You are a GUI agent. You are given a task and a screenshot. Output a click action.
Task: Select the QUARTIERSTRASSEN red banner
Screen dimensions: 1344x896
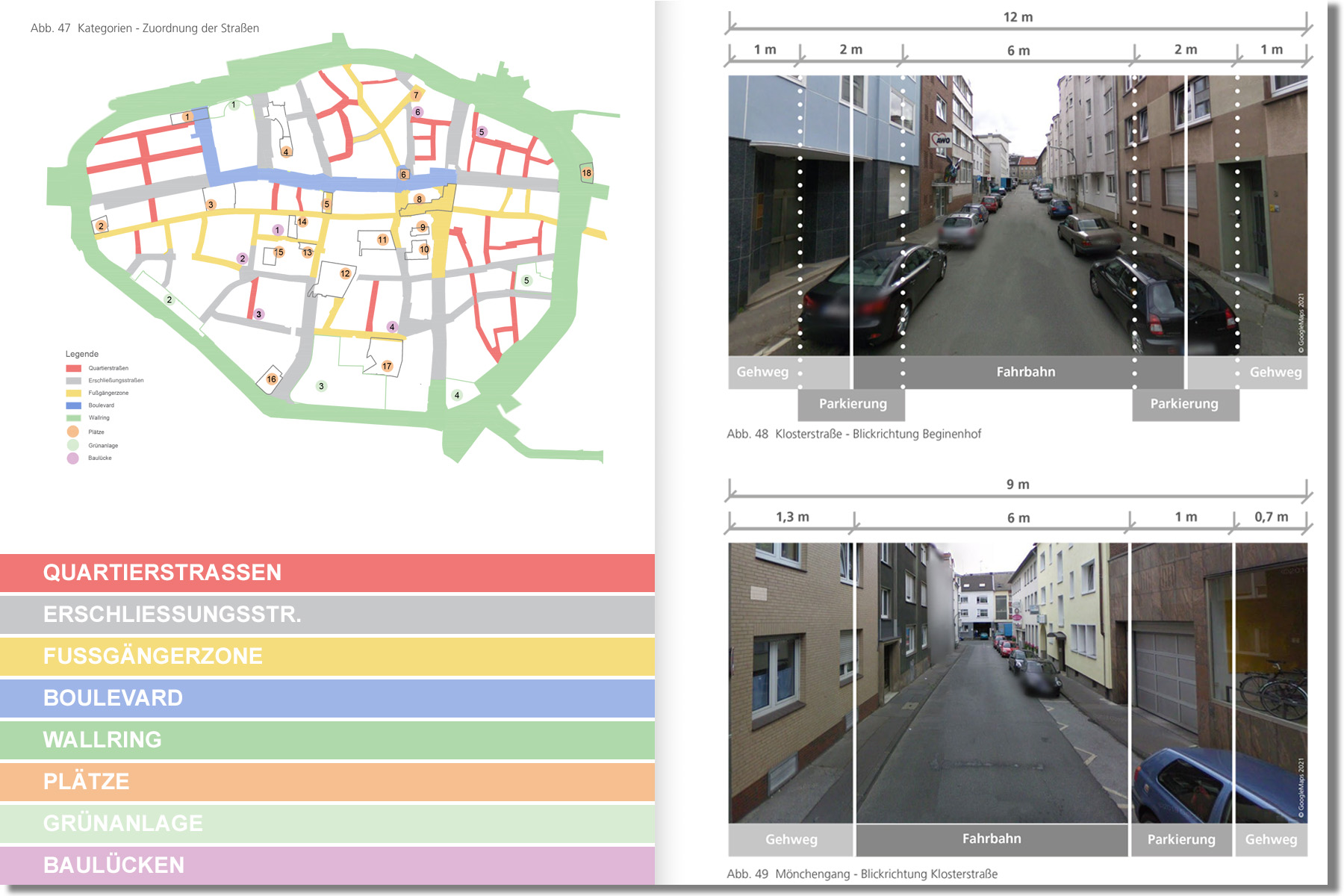coord(327,573)
